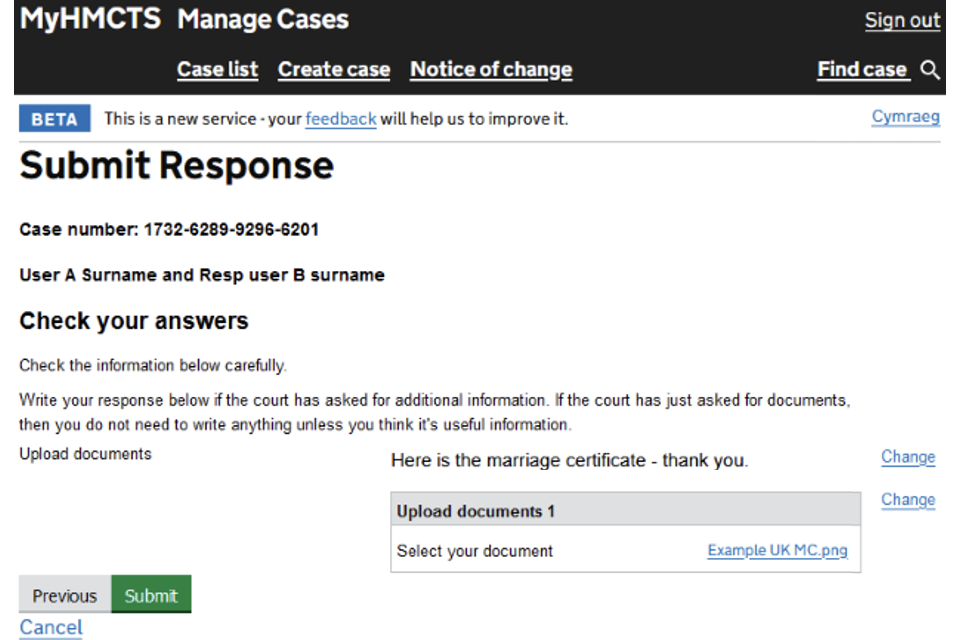960x640 pixels.
Task: Open the feedback link
Action: coord(341,119)
